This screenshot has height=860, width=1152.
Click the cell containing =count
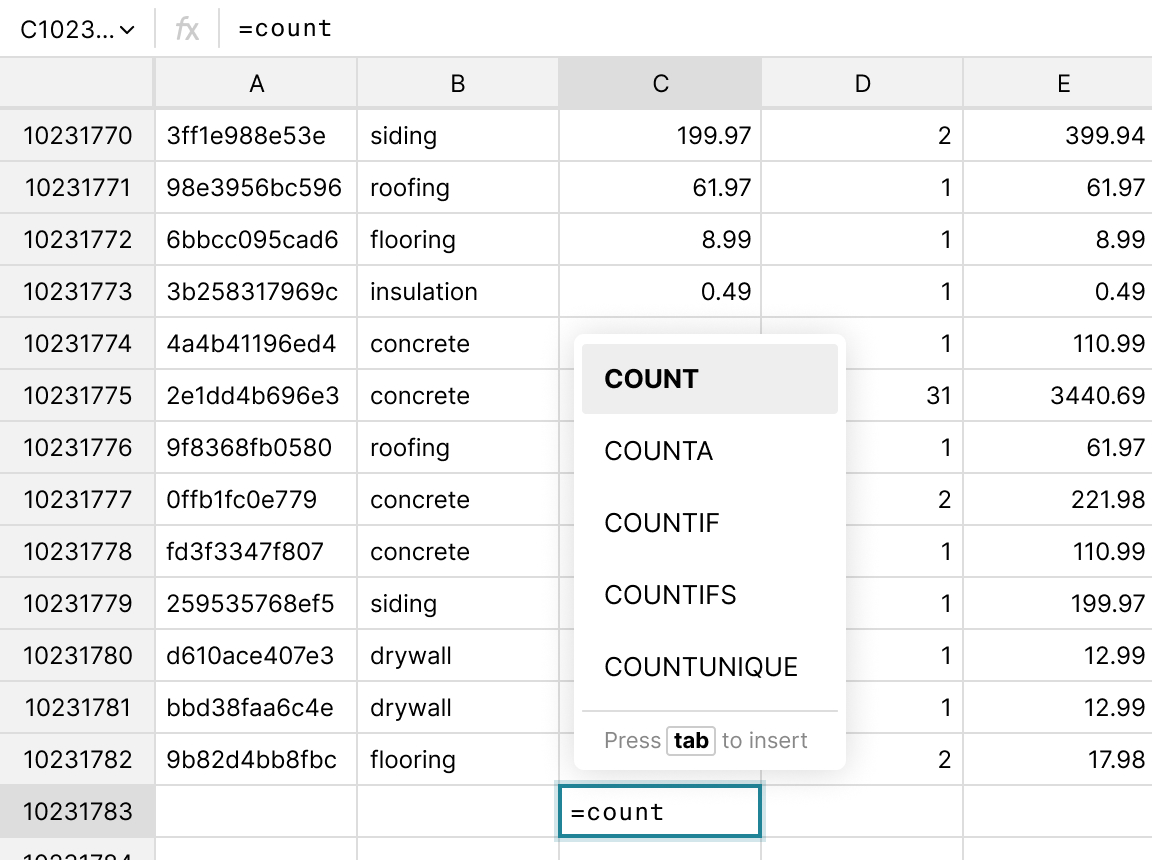[660, 811]
